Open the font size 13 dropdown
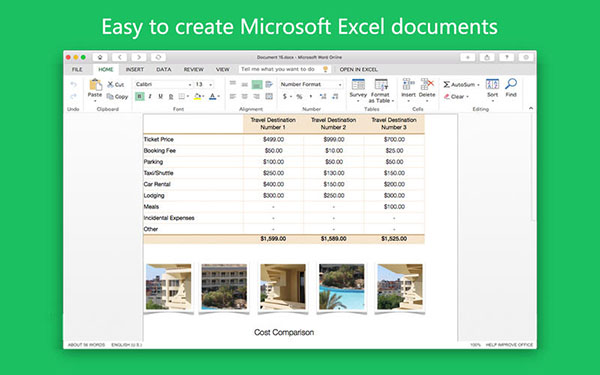The width and height of the screenshot is (600, 375). click(x=204, y=84)
